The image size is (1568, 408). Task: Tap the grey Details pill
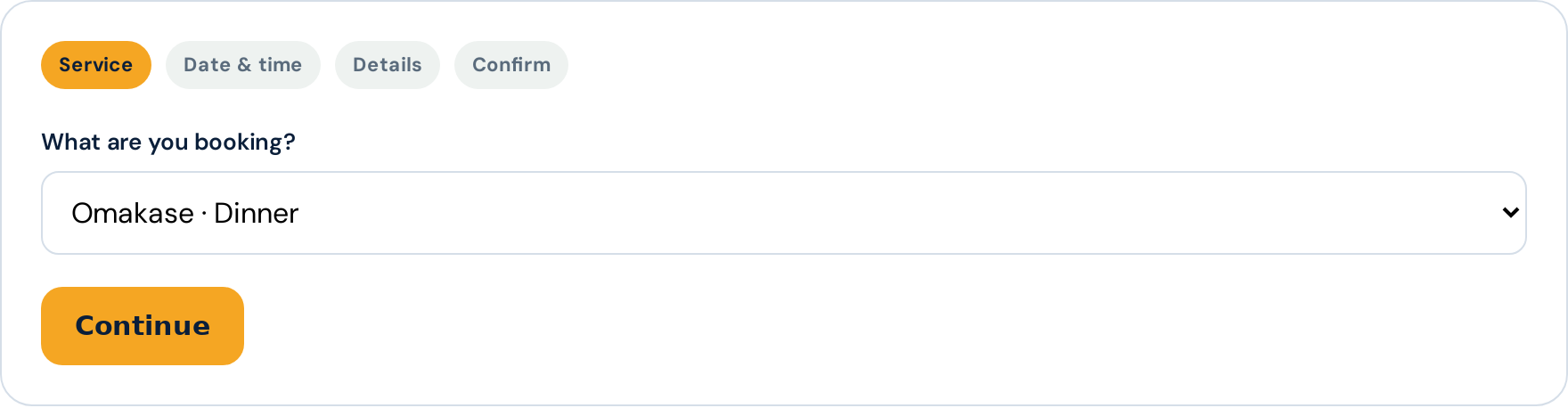pos(388,65)
